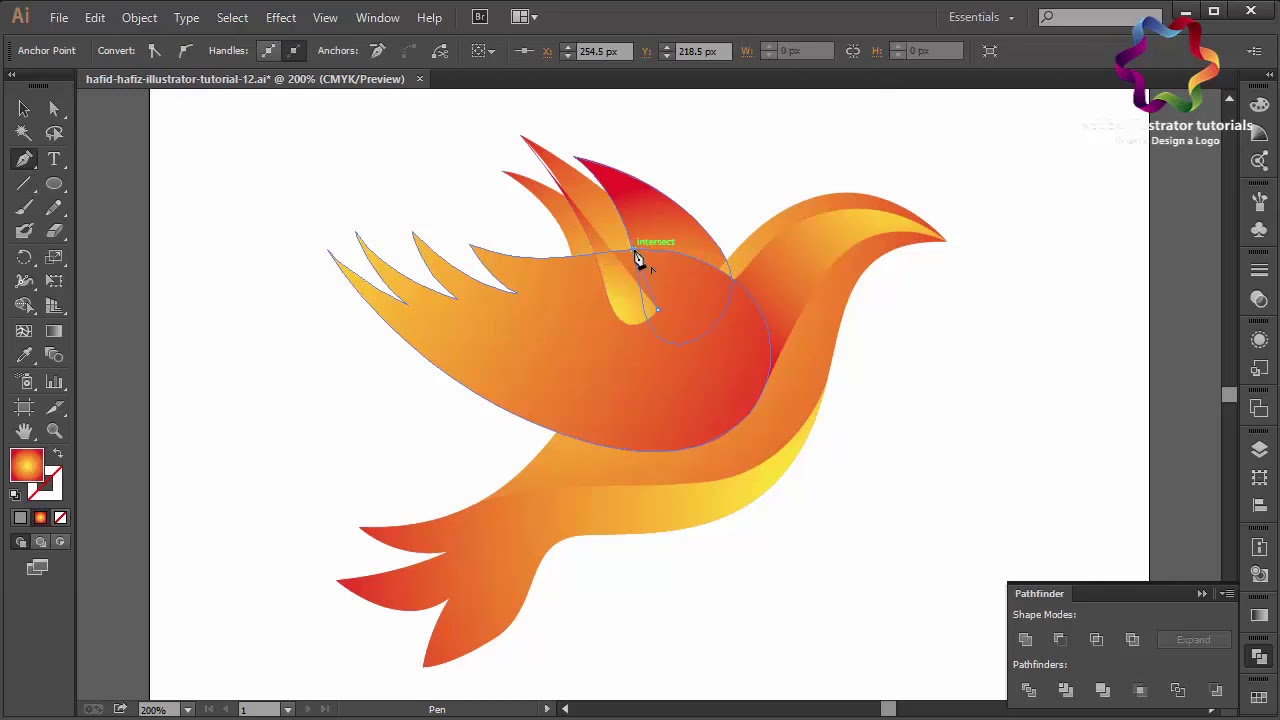Select the Hand tool
Image resolution: width=1280 pixels, height=720 pixels.
(x=24, y=431)
